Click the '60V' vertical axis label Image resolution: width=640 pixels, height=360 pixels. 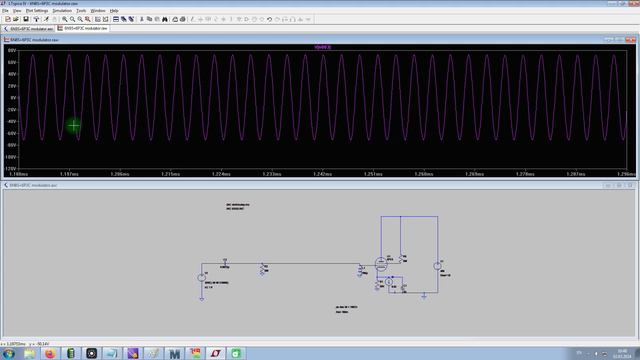(12, 62)
